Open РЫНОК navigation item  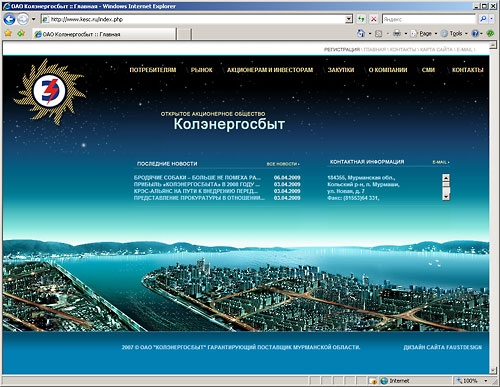click(x=201, y=70)
